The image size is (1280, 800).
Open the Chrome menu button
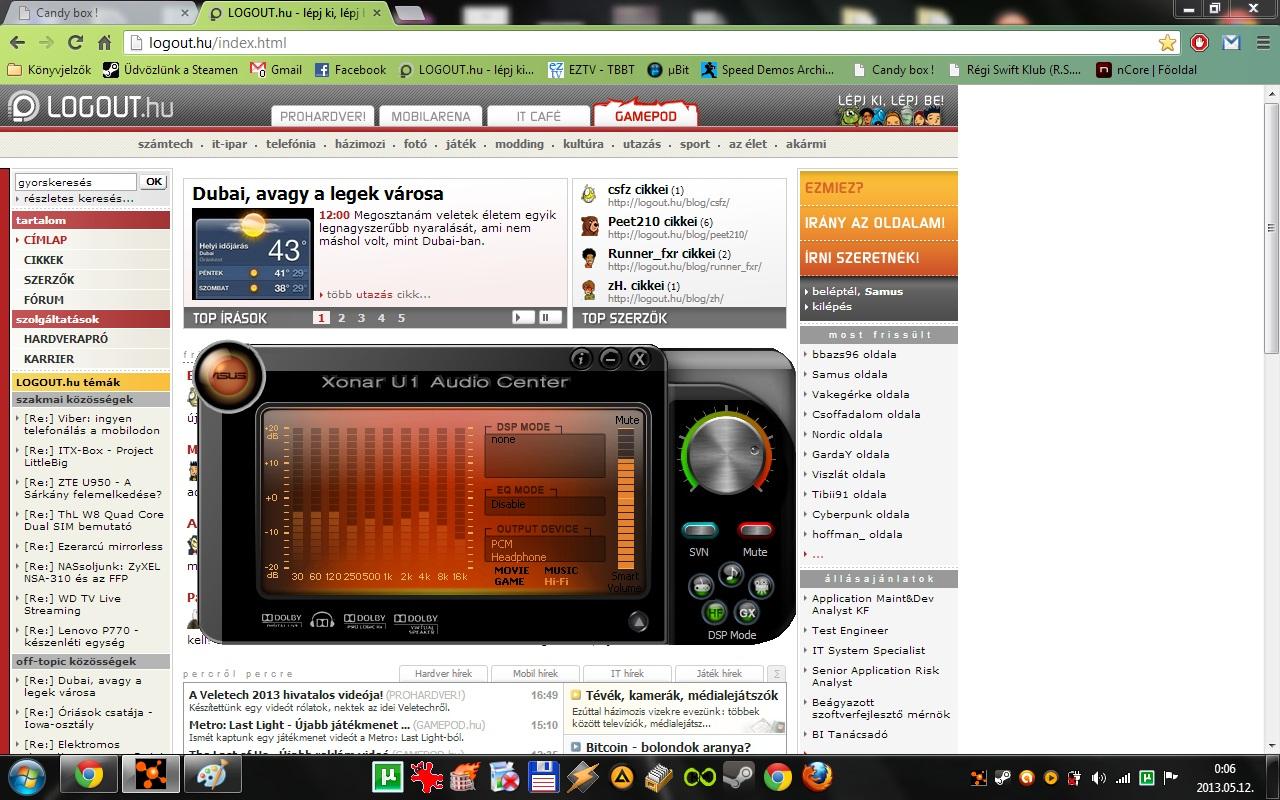tap(1261, 42)
